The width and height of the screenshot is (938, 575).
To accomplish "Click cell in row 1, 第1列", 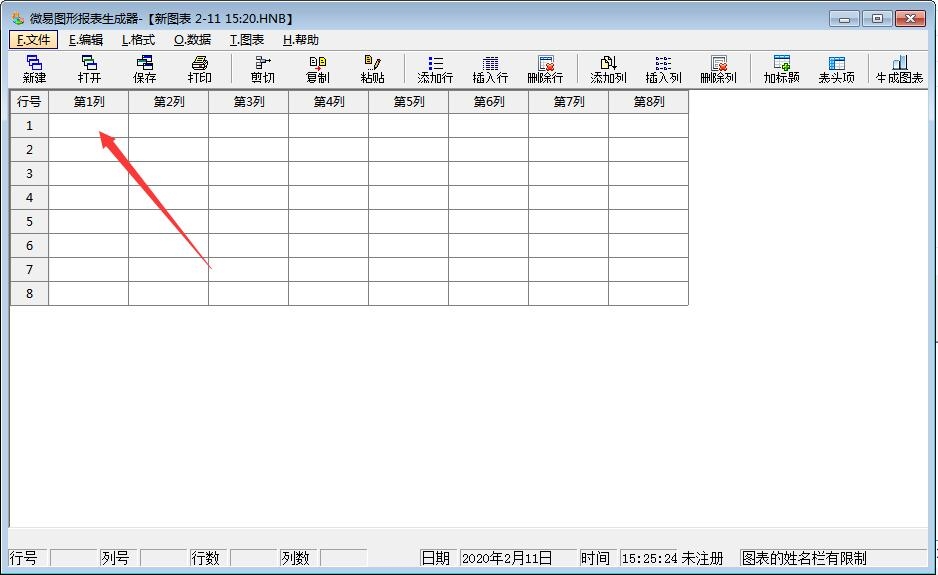I will [x=89, y=126].
